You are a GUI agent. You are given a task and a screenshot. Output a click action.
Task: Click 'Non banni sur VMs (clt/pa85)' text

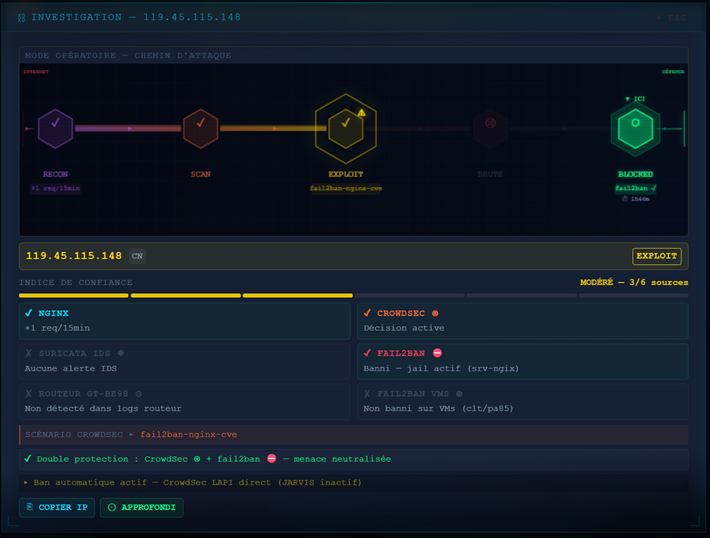point(438,408)
